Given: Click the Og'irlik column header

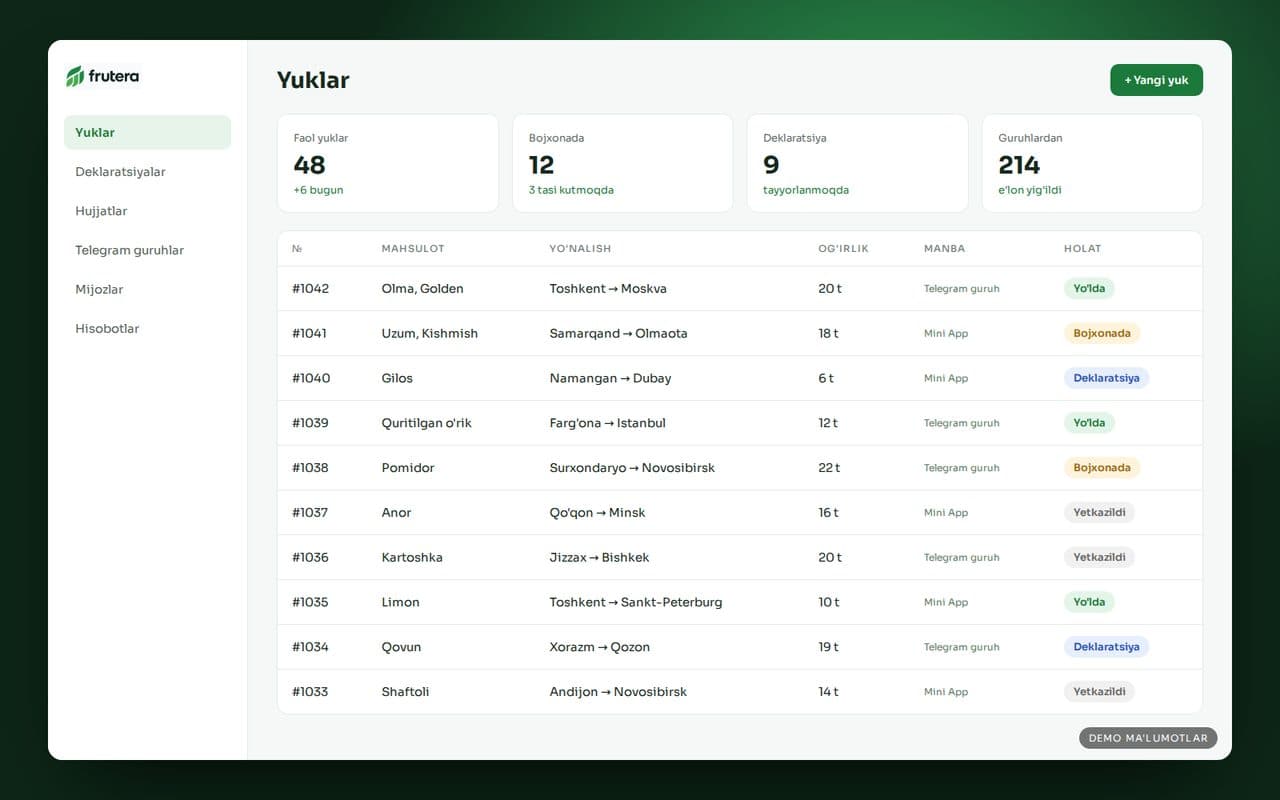Looking at the screenshot, I should (x=843, y=249).
